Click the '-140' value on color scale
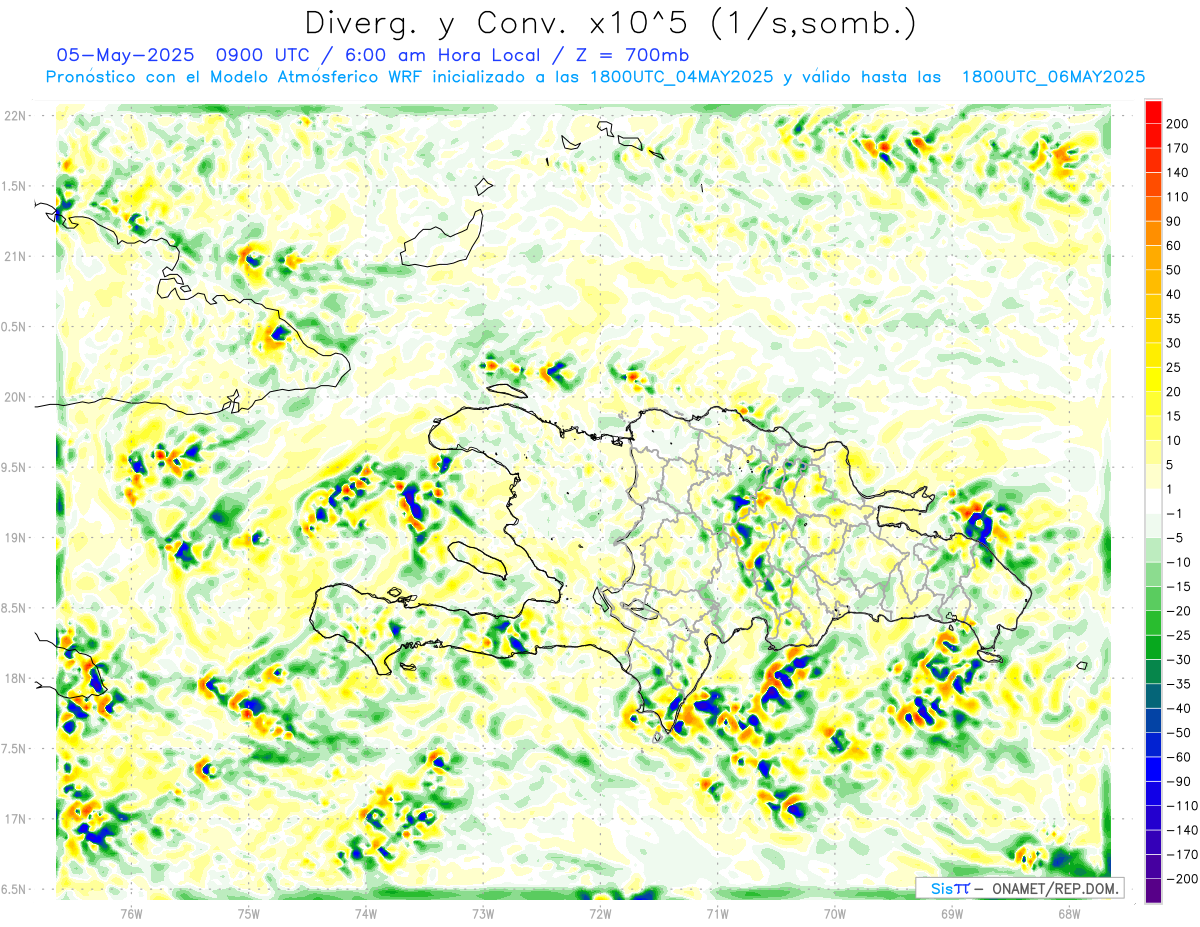 coord(1183,830)
